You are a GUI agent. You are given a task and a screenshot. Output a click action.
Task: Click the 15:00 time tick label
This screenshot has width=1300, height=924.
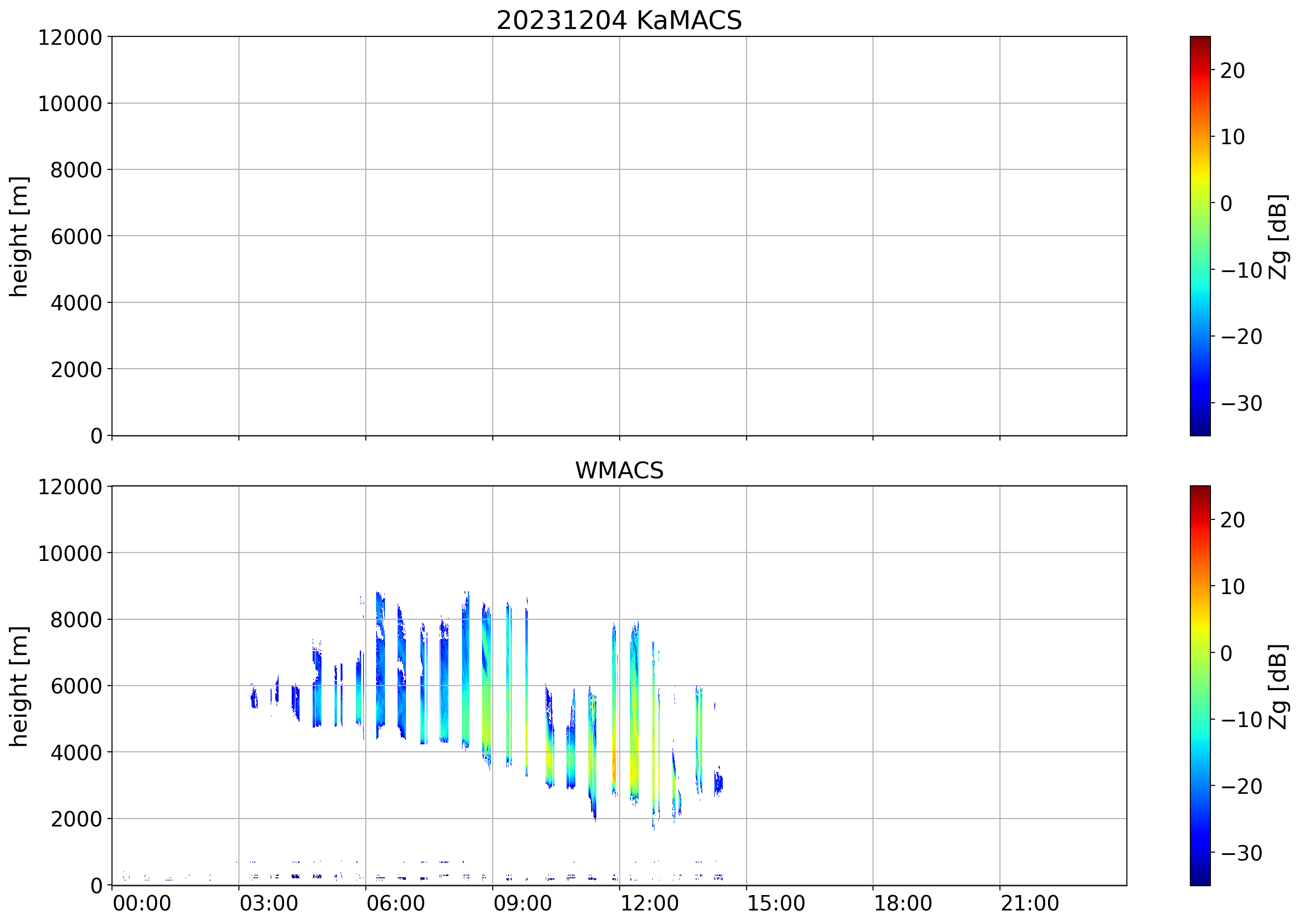point(776,904)
